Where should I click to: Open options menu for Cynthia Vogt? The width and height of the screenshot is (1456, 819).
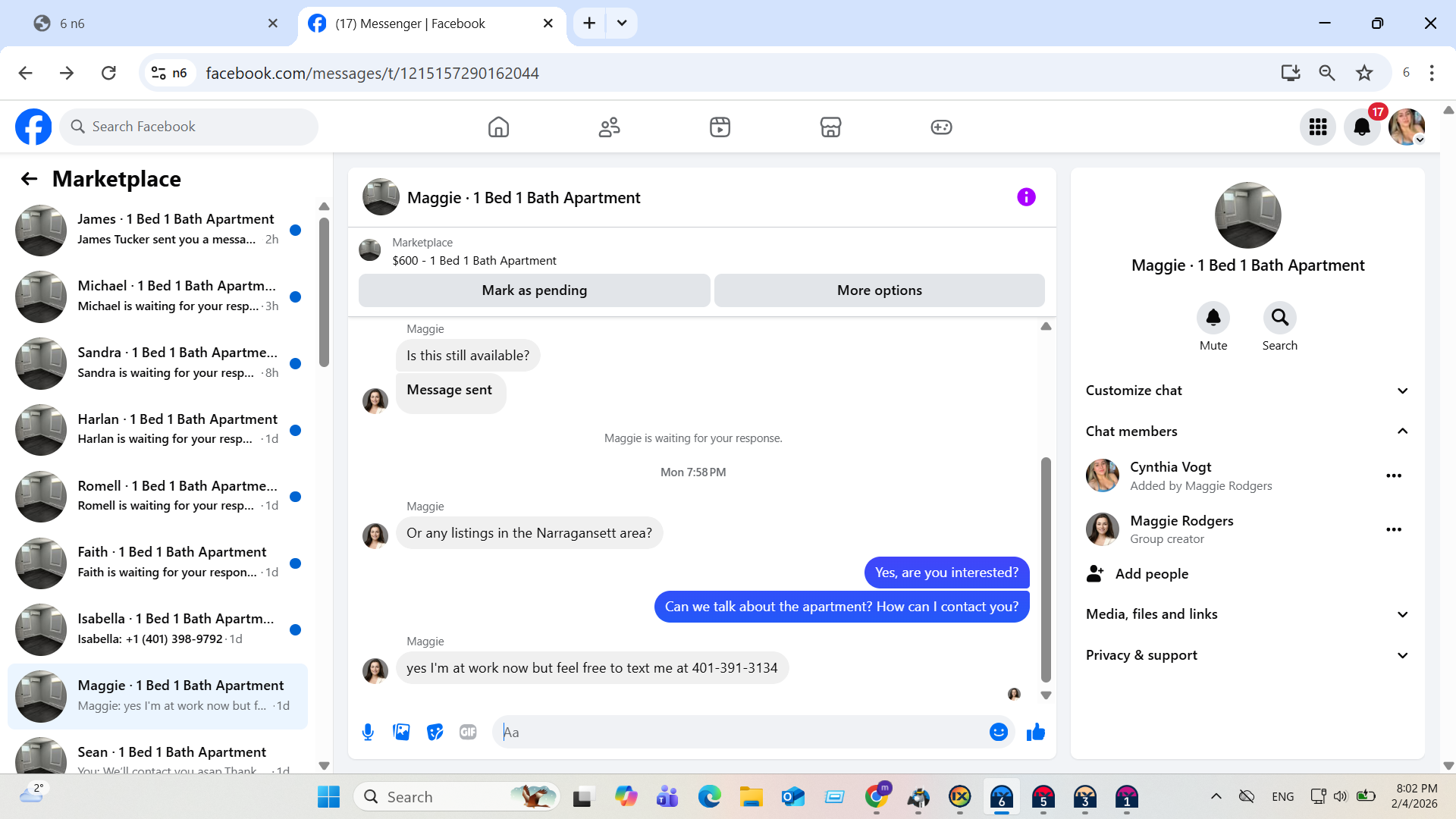pyautogui.click(x=1393, y=475)
